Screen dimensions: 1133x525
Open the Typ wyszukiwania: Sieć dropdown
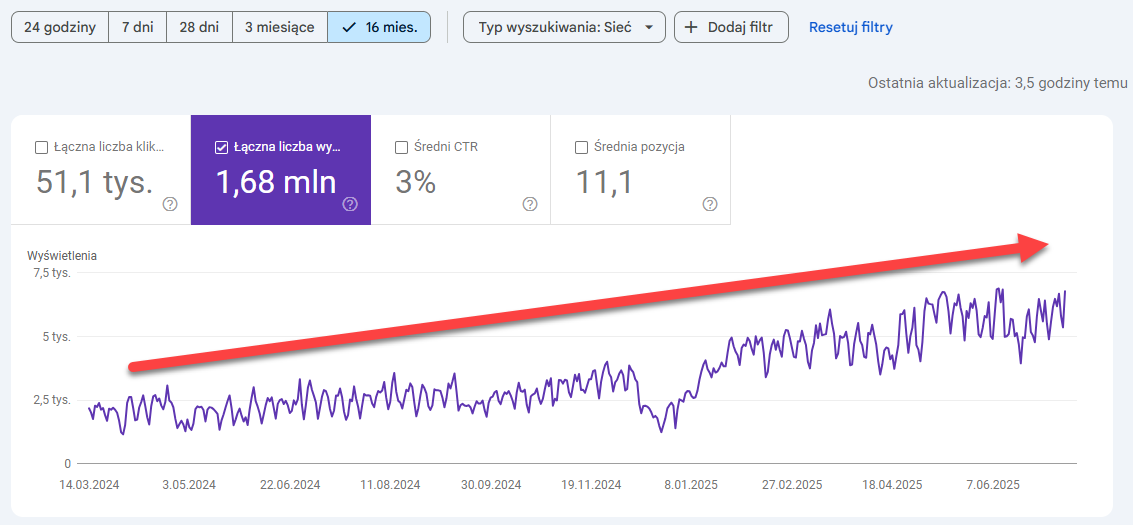pos(555,27)
